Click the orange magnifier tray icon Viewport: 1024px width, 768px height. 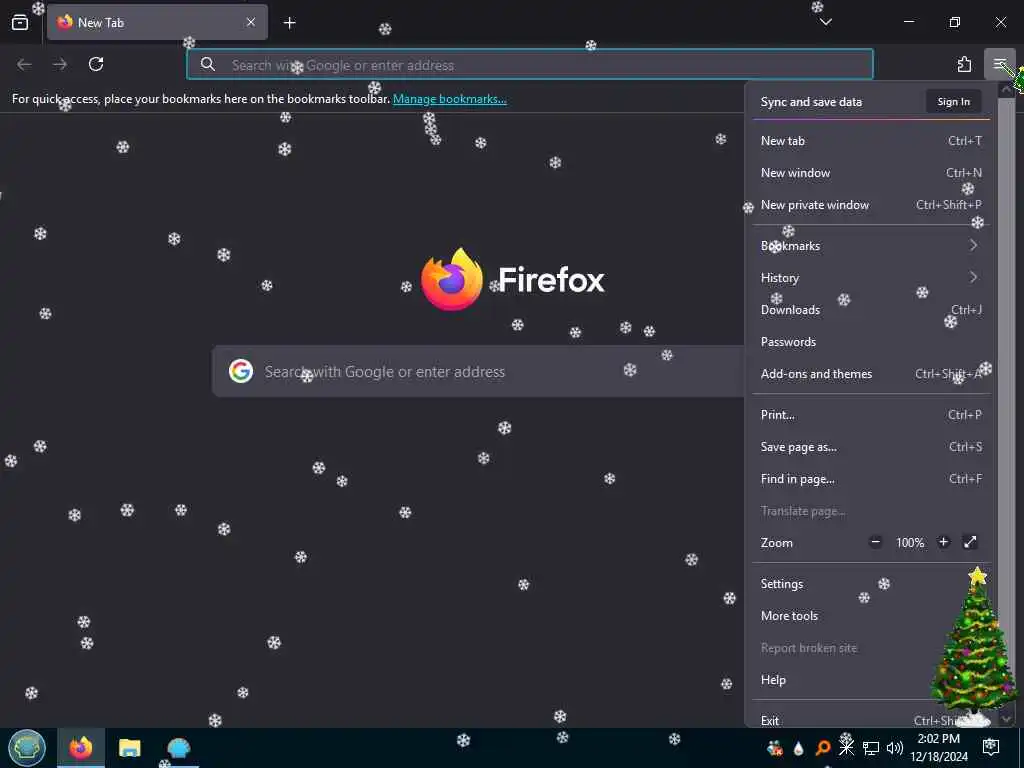pos(823,748)
